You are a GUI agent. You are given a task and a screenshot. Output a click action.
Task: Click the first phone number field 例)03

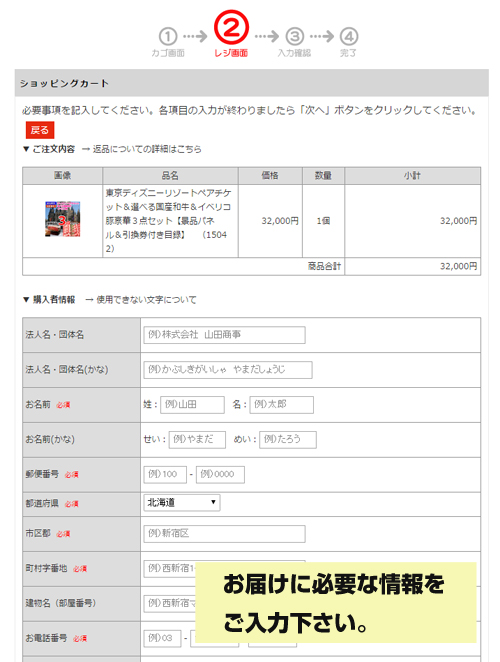click(x=162, y=638)
